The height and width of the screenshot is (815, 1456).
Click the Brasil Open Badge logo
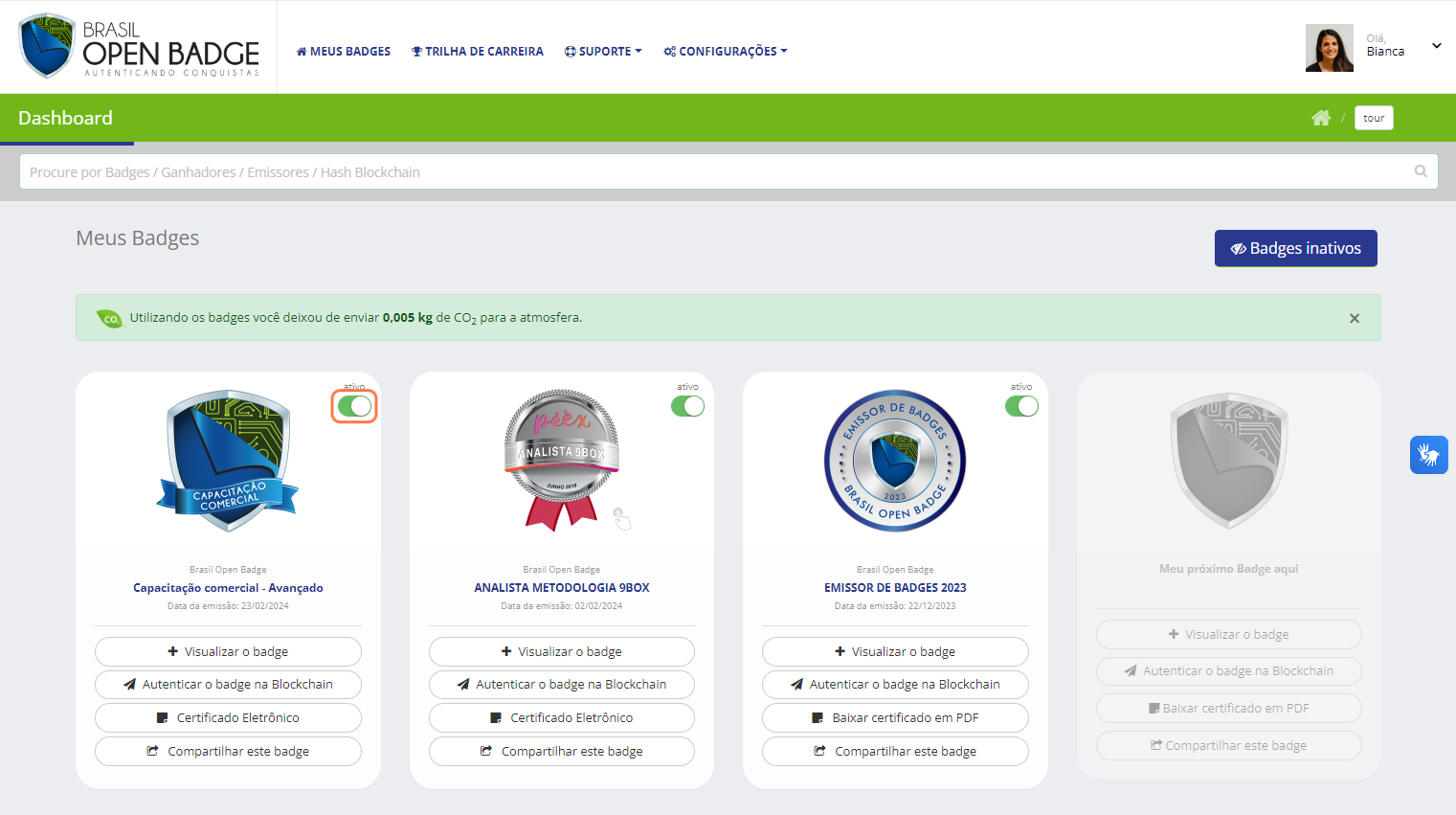pos(140,46)
